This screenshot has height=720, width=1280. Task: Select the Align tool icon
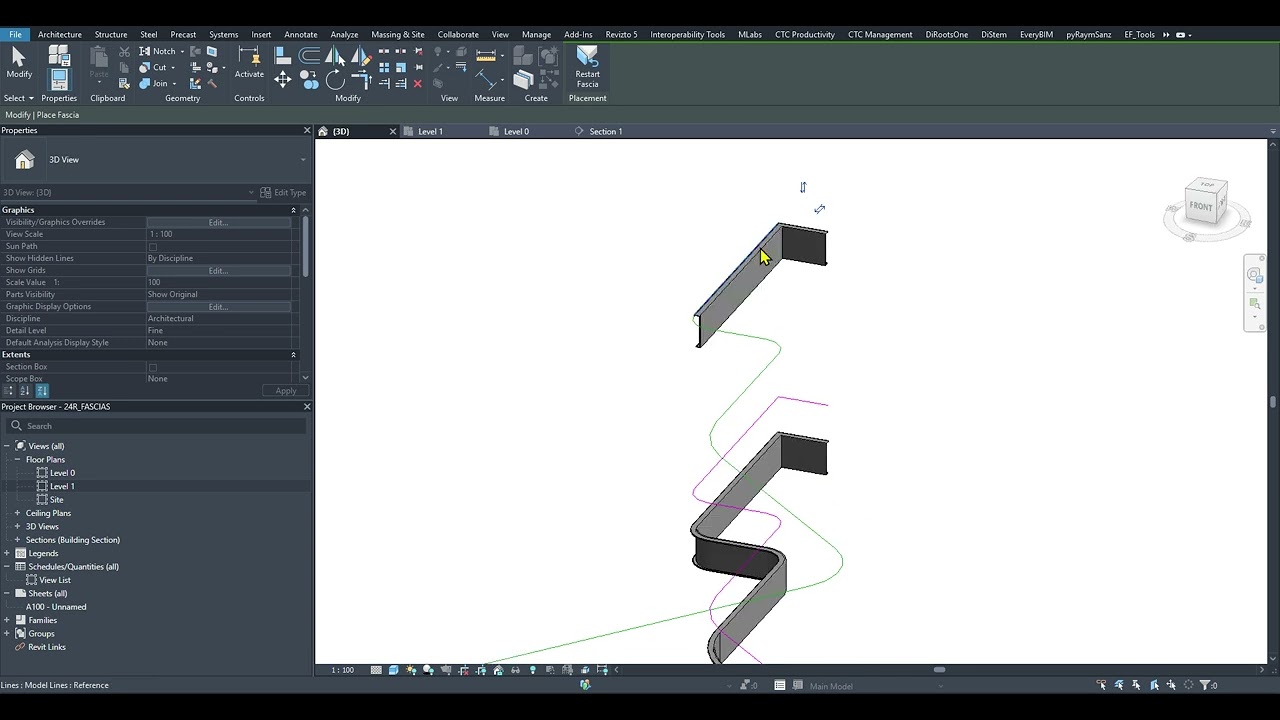pyautogui.click(x=282, y=56)
